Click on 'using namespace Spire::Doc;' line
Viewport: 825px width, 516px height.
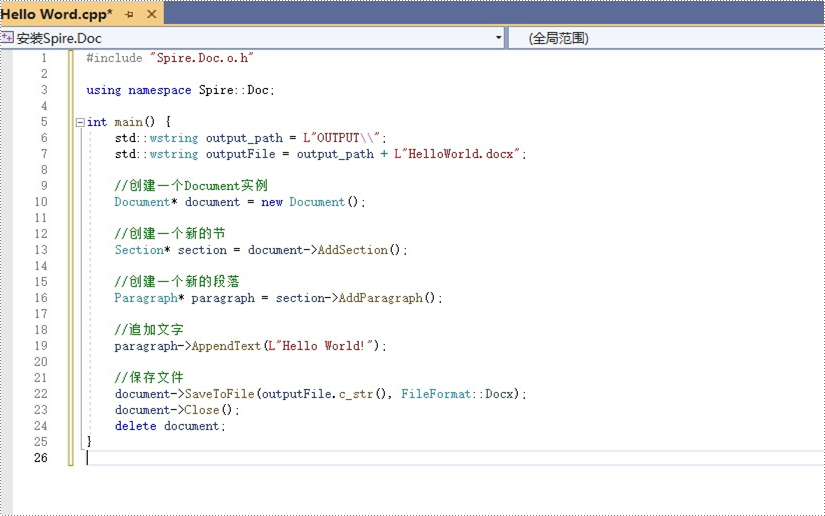180,90
